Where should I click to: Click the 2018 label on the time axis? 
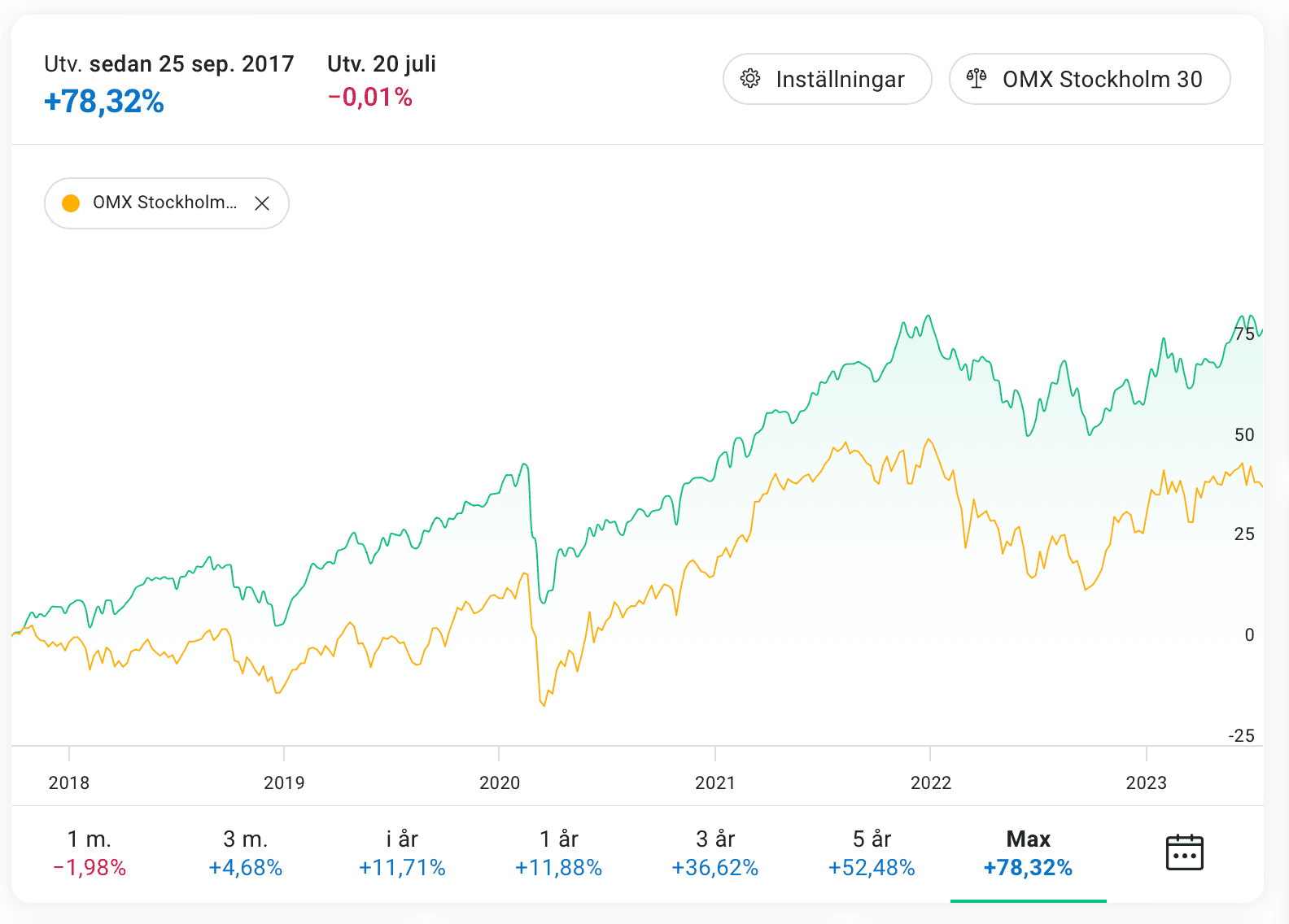pos(69,782)
